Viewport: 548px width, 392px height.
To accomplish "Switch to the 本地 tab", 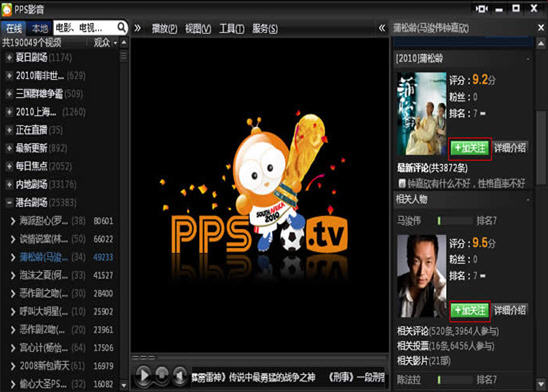I will [x=39, y=28].
